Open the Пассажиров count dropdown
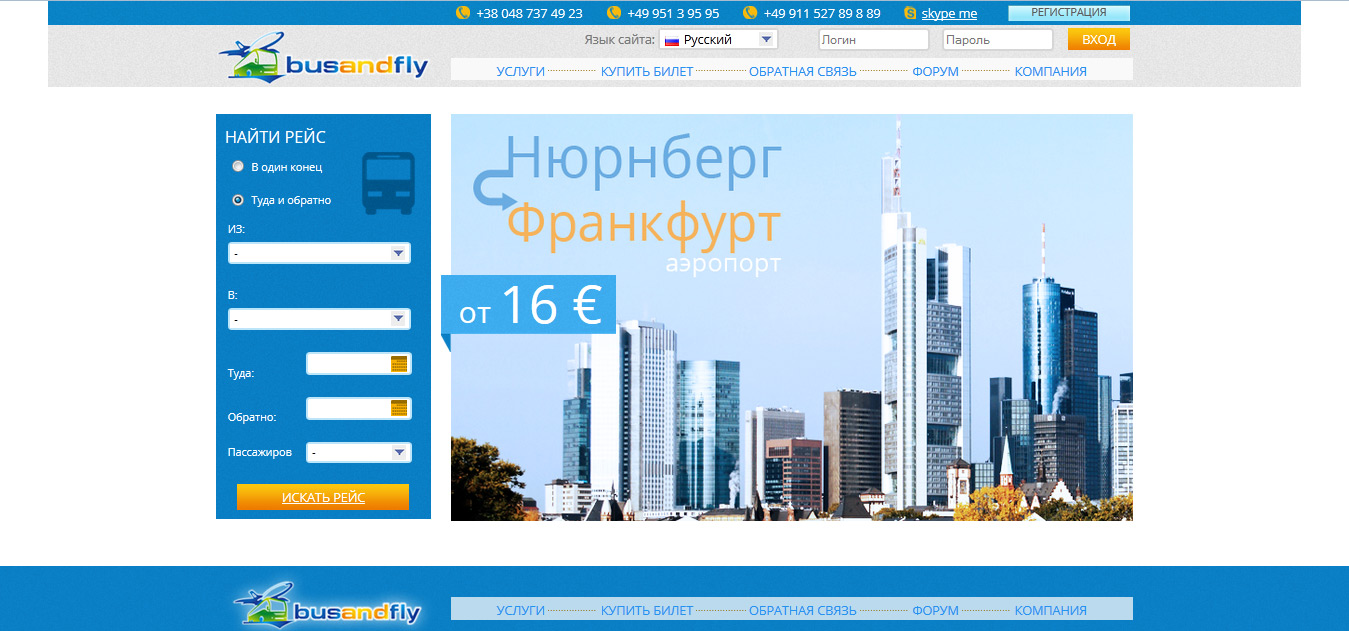Viewport: 1349px width, 631px height. 359,452
